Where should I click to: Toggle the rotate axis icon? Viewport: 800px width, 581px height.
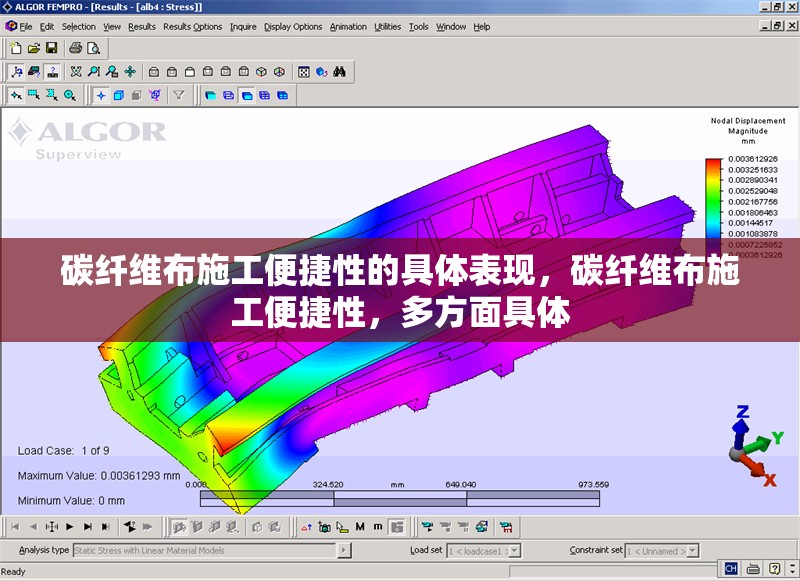coord(16,72)
